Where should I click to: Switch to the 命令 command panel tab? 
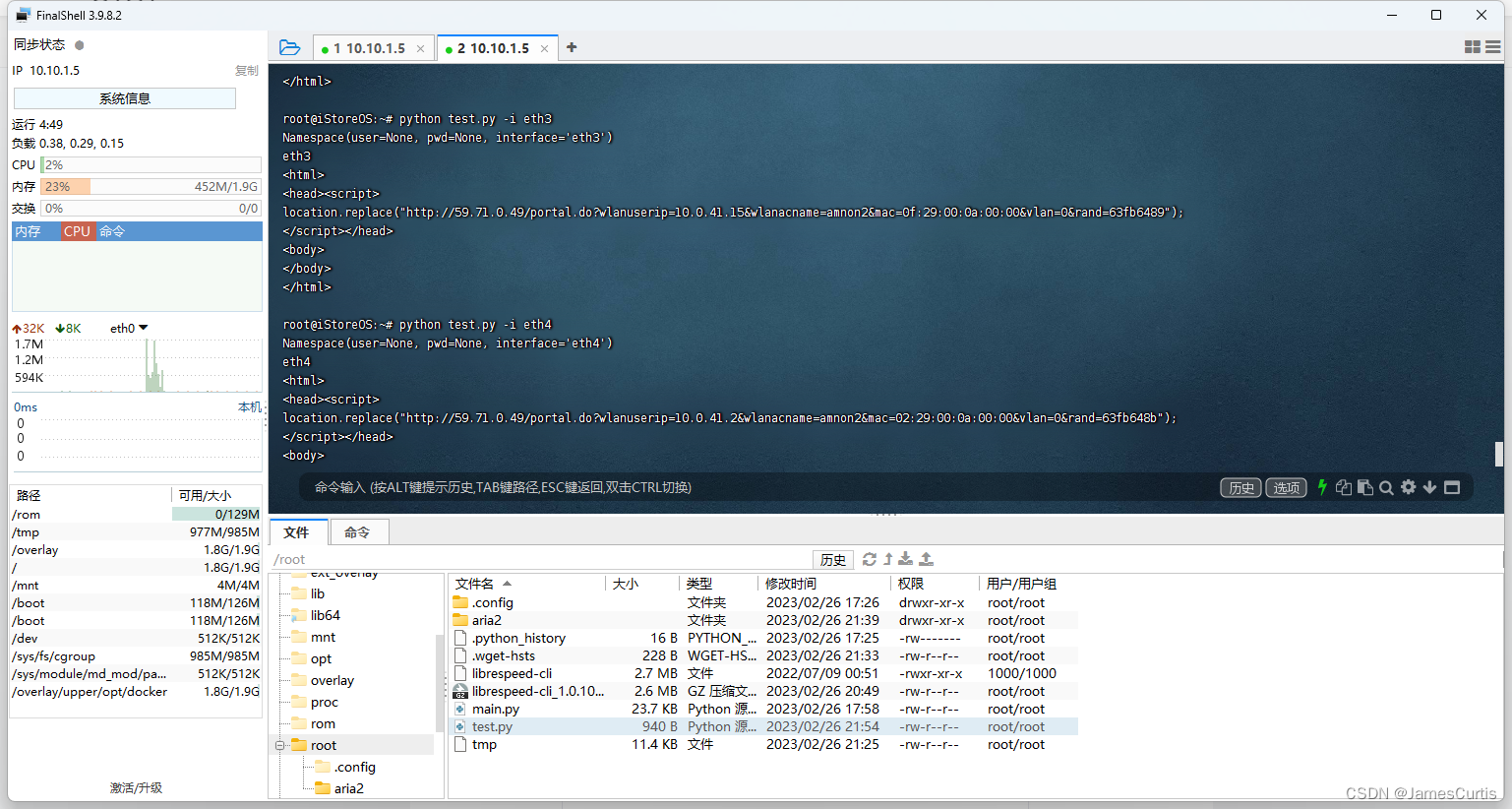(357, 532)
